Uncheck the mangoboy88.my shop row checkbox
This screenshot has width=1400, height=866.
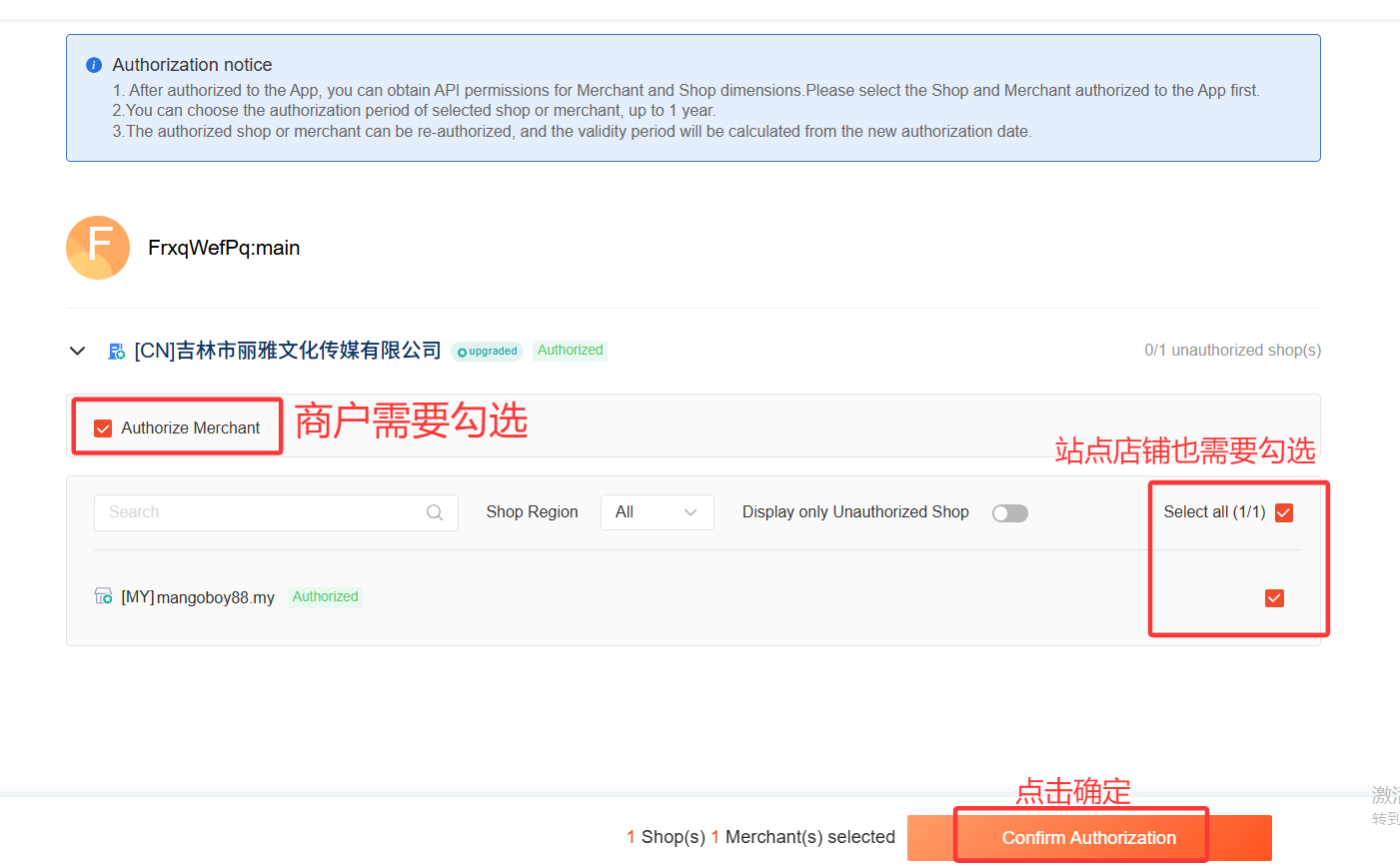[x=1274, y=598]
